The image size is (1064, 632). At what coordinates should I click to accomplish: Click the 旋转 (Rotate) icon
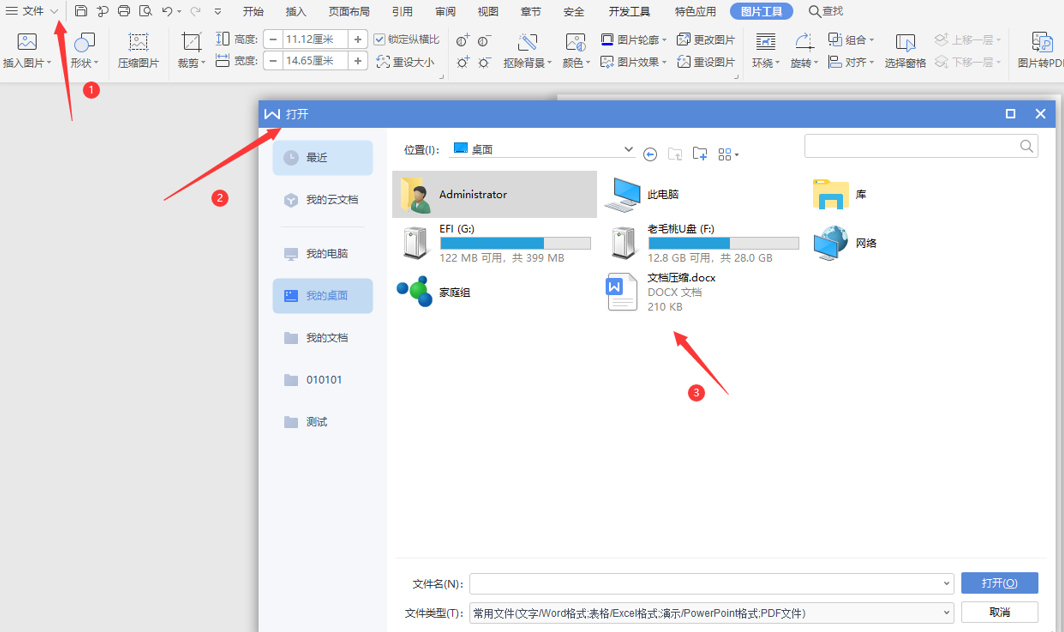pyautogui.click(x=804, y=42)
